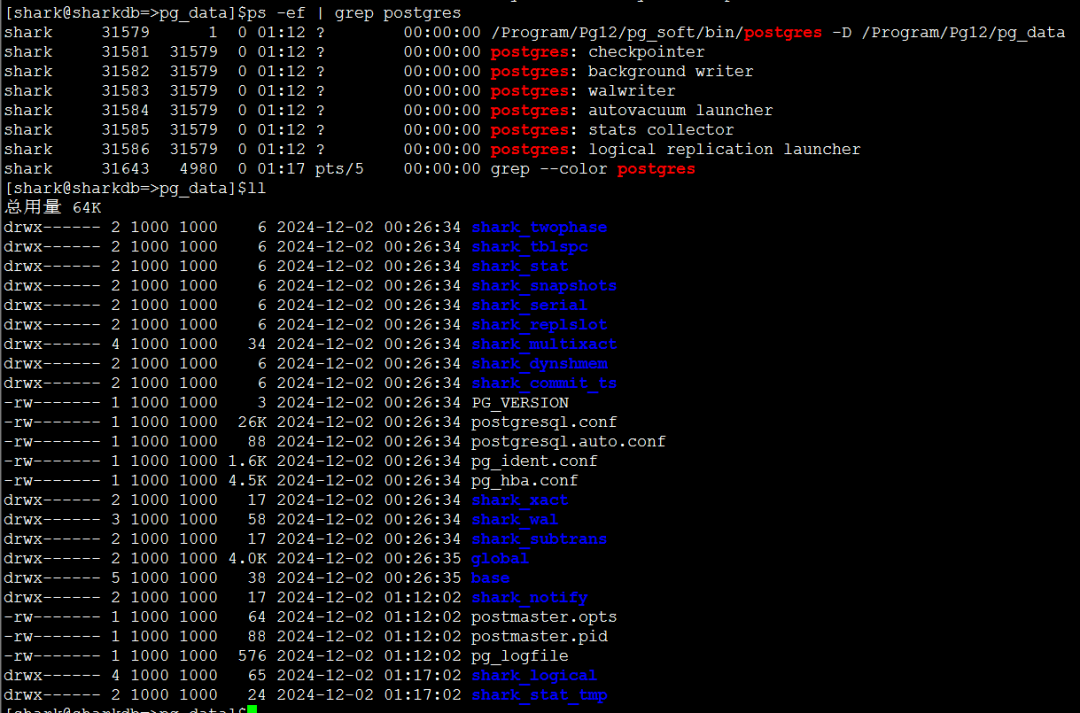1080x713 pixels.
Task: Click the ps -ef | grep postgres command
Action: click(354, 12)
